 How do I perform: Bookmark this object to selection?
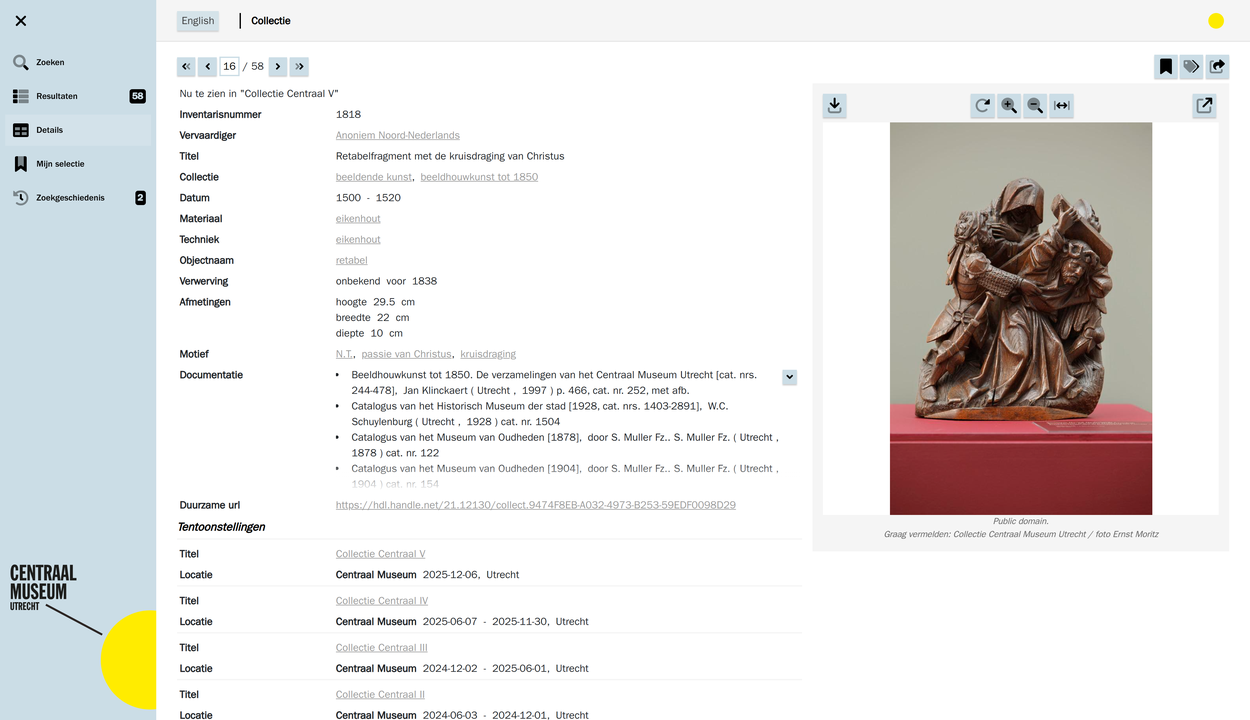click(1165, 67)
